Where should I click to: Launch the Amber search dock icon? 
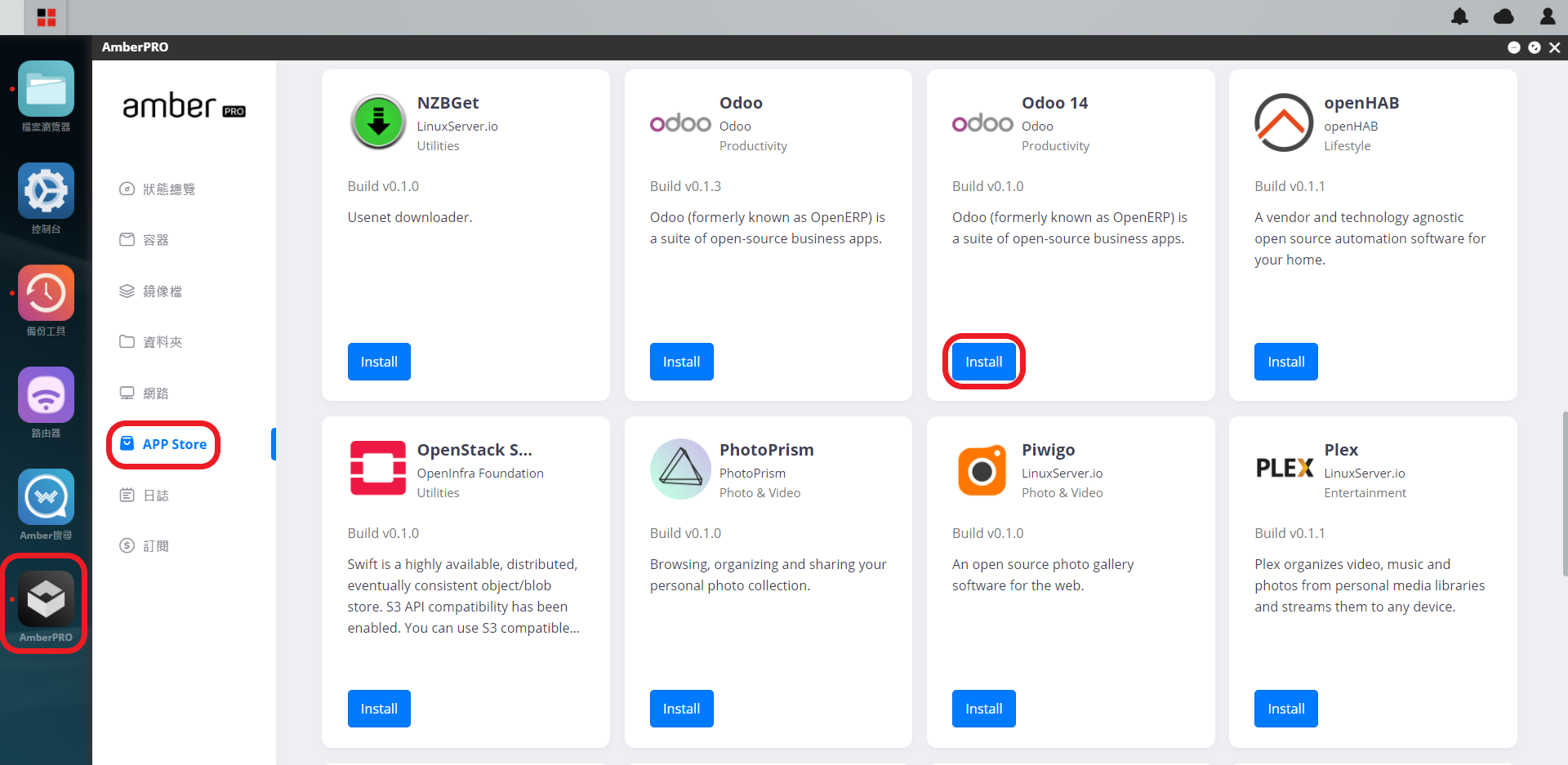tap(46, 496)
